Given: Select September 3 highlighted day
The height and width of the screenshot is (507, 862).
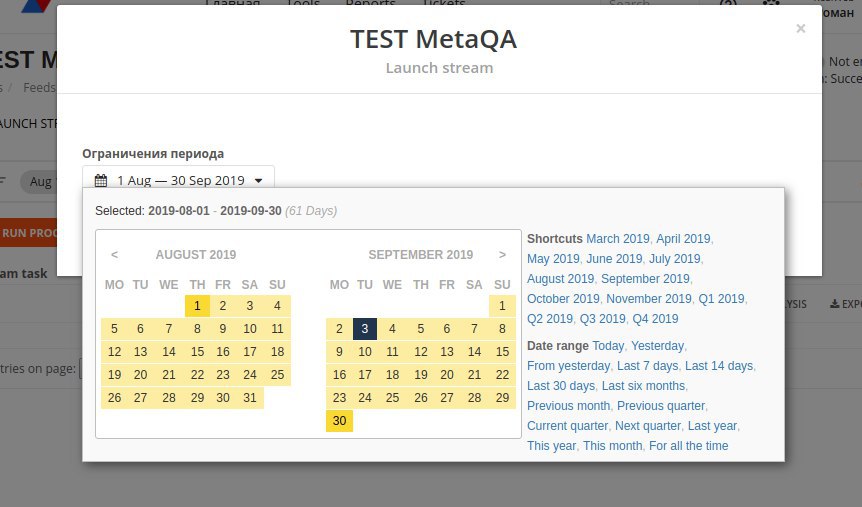Looking at the screenshot, I should [364, 329].
